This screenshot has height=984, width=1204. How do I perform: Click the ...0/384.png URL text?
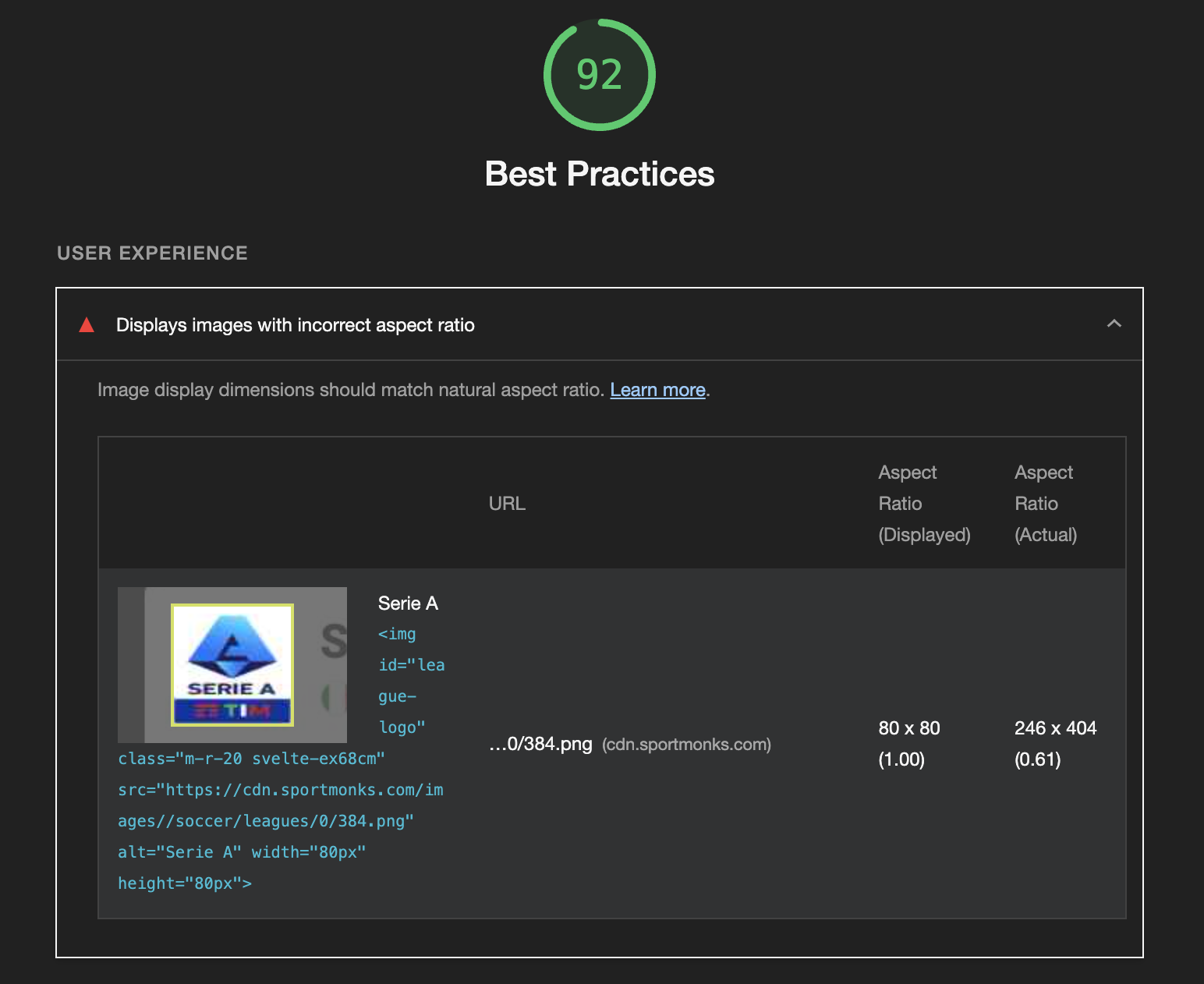pyautogui.click(x=541, y=745)
